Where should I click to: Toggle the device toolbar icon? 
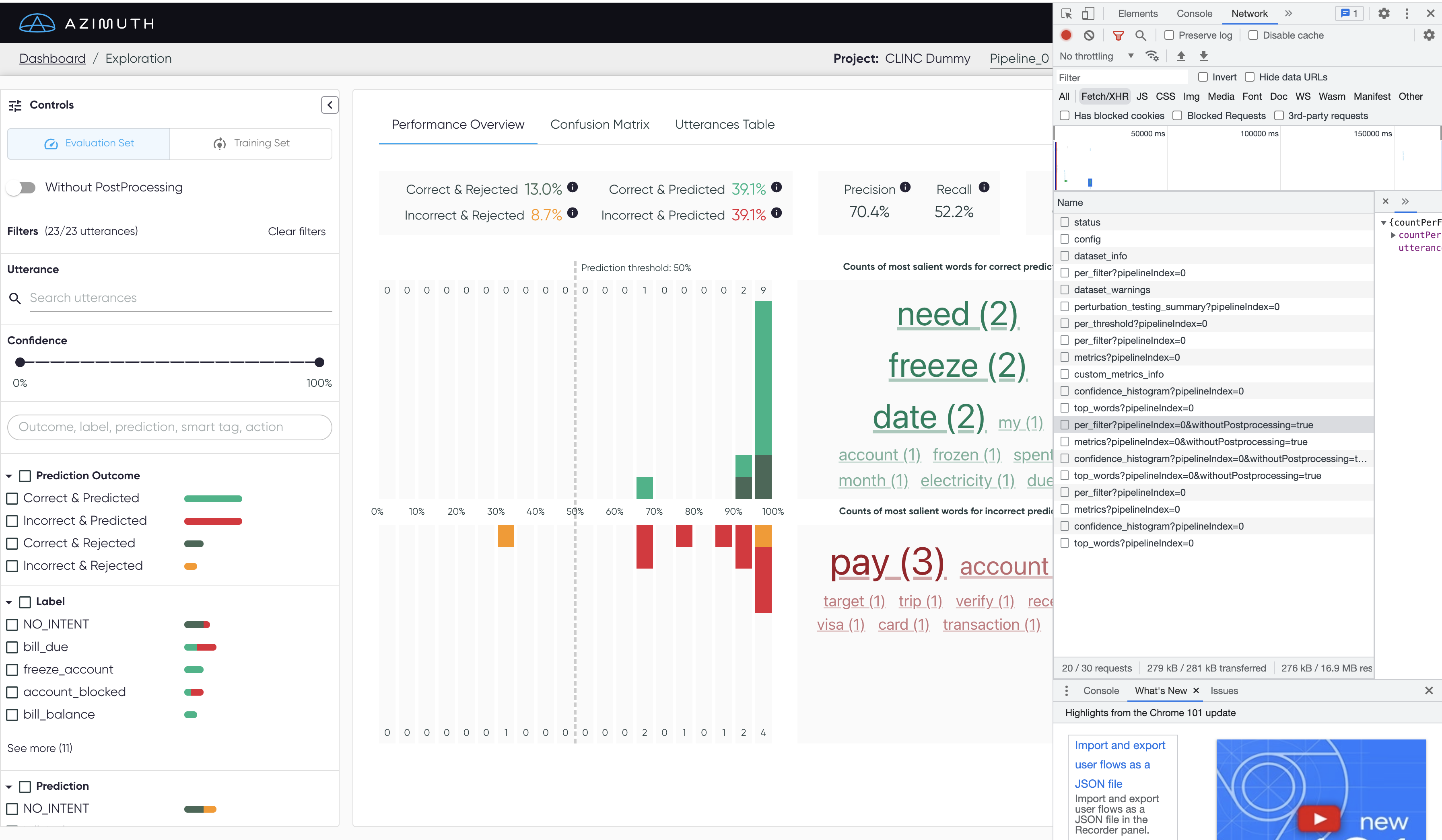(x=1088, y=14)
